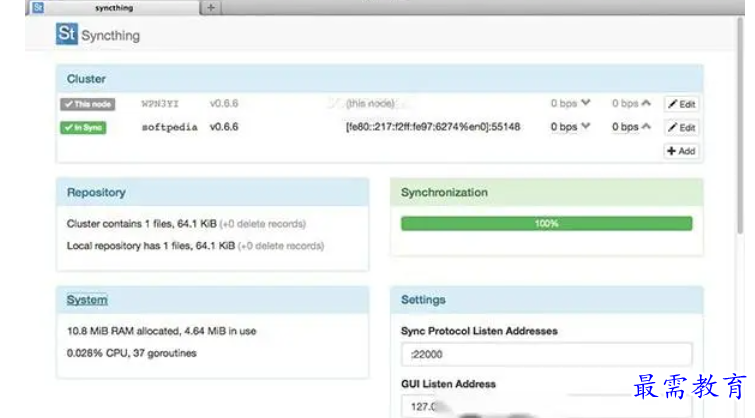
Task: Click the softpedia address fe80::217:f2ff:fe97:6274
Action: (x=433, y=127)
